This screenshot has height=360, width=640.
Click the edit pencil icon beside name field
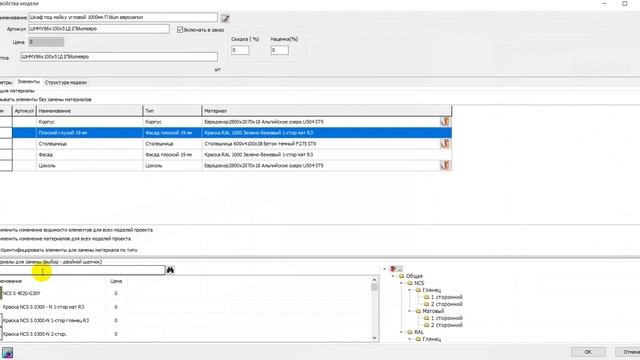click(x=225, y=18)
